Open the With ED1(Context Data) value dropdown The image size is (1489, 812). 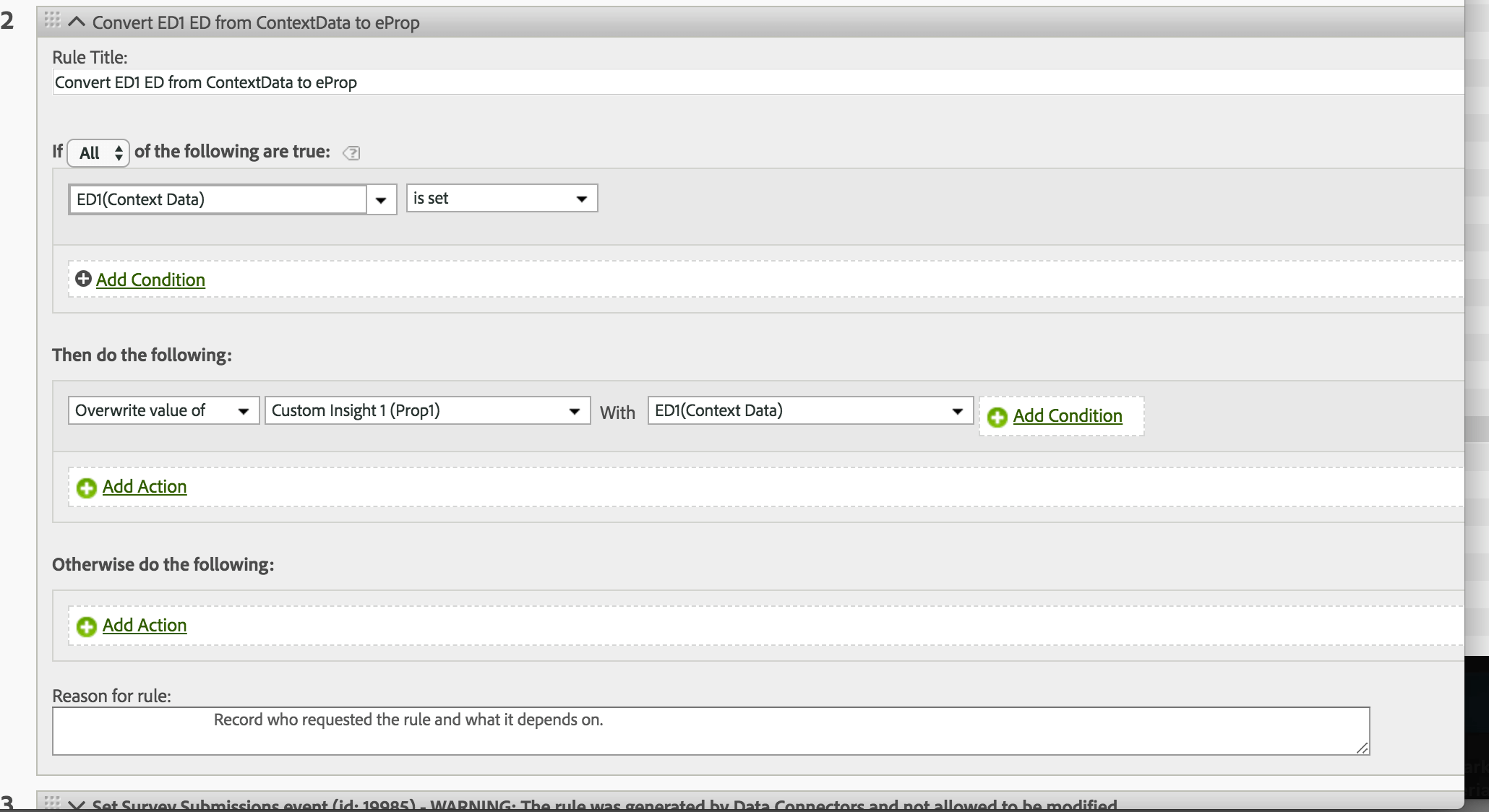click(x=958, y=410)
